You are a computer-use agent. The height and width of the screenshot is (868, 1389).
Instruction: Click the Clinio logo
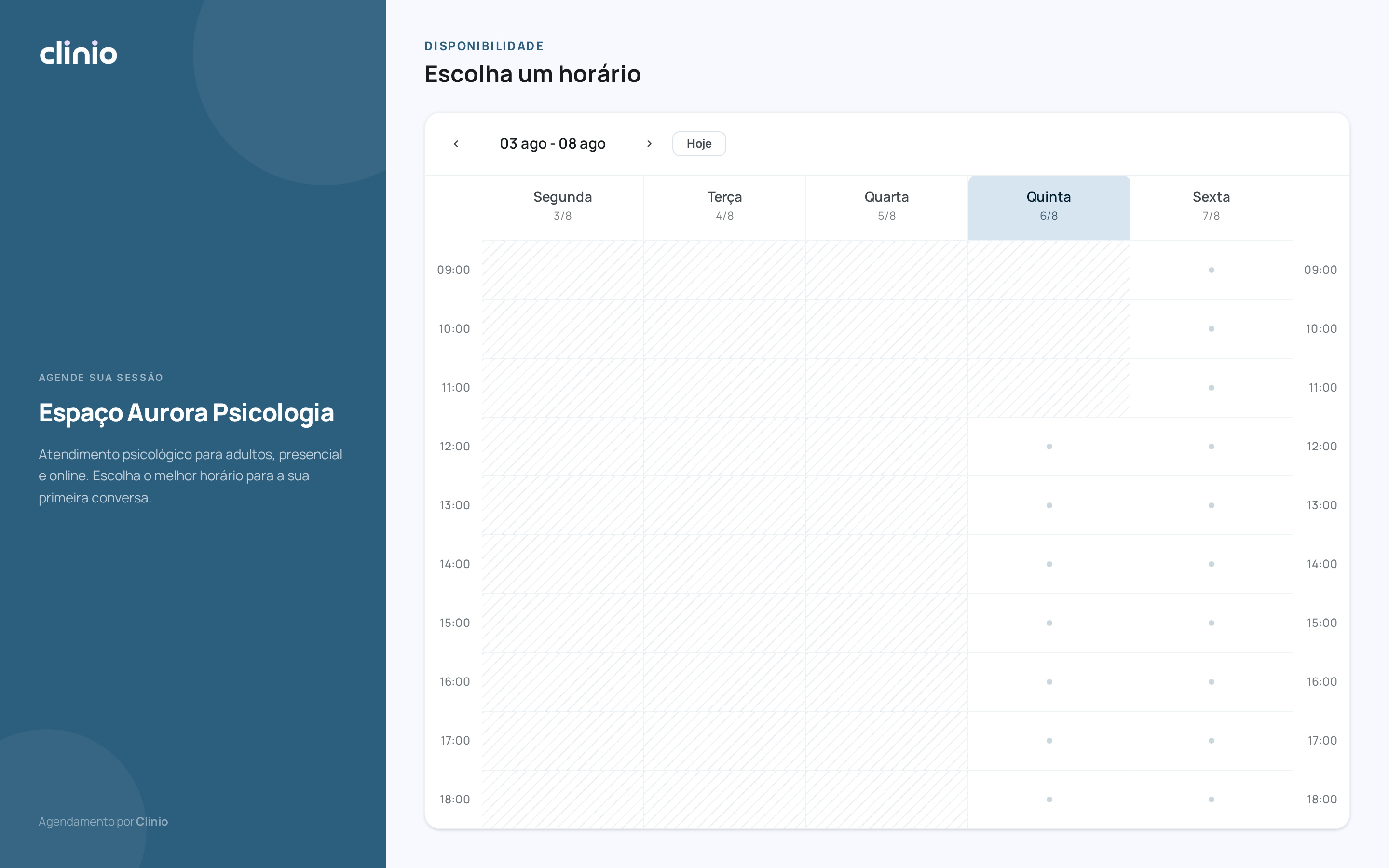tap(78, 52)
